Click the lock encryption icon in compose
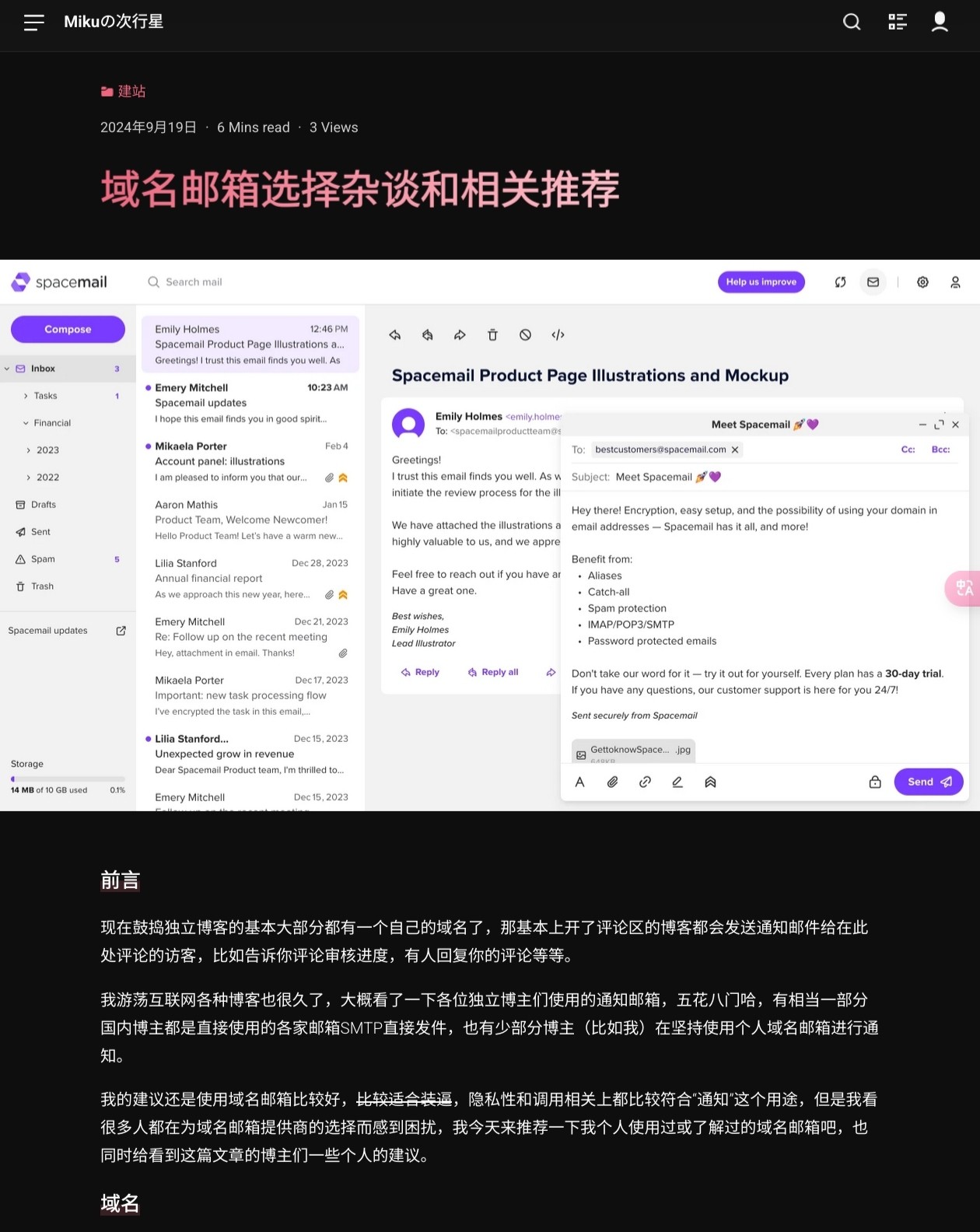 (x=875, y=782)
